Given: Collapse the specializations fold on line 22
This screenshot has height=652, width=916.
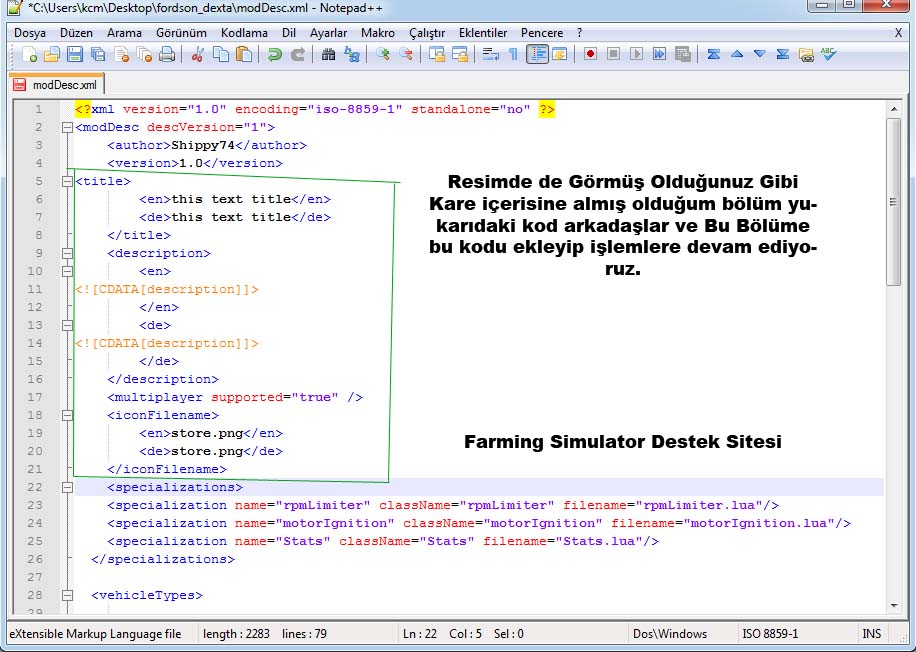Looking at the screenshot, I should (66, 488).
